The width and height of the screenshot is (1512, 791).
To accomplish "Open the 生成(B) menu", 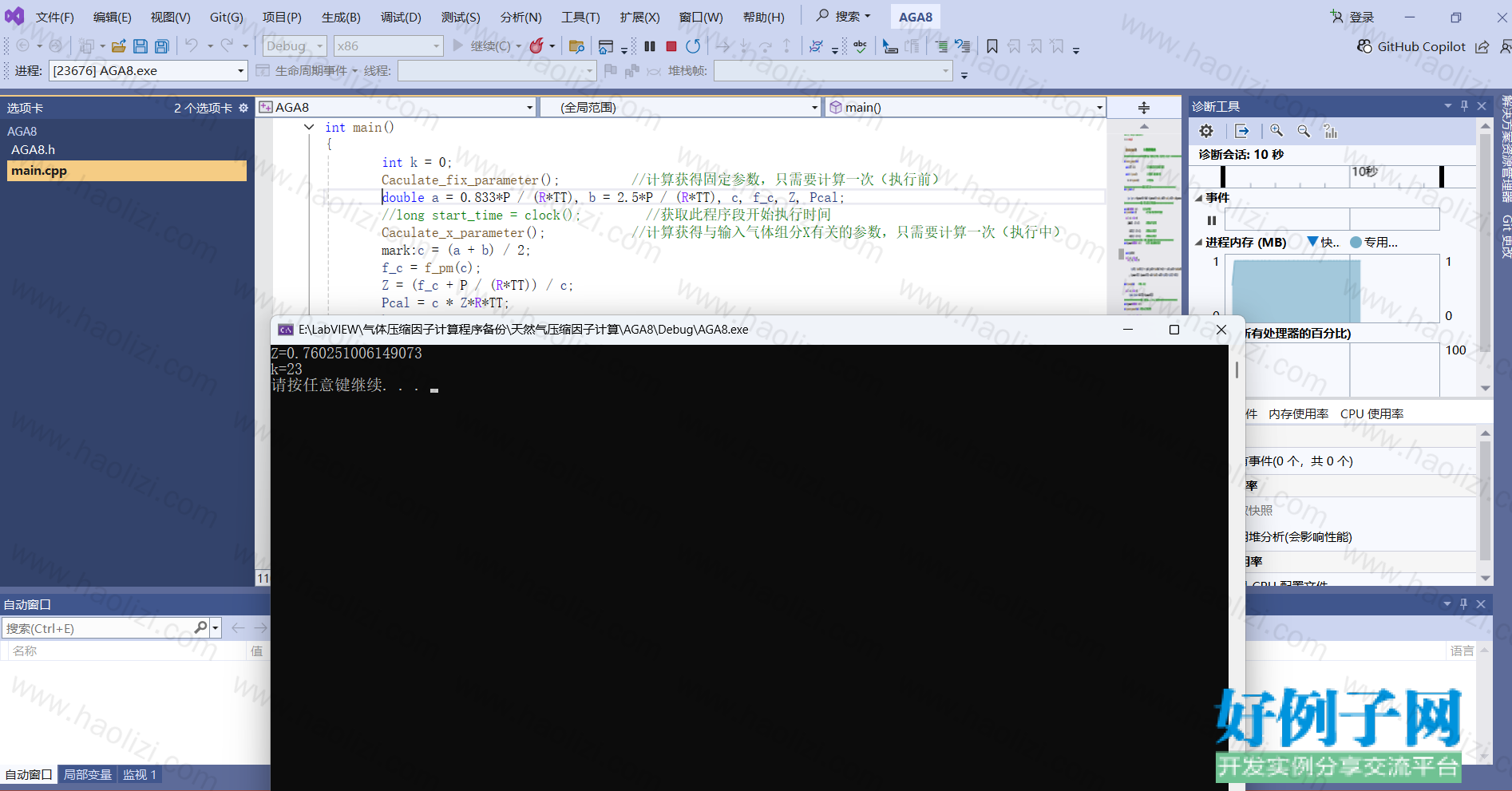I will [341, 17].
